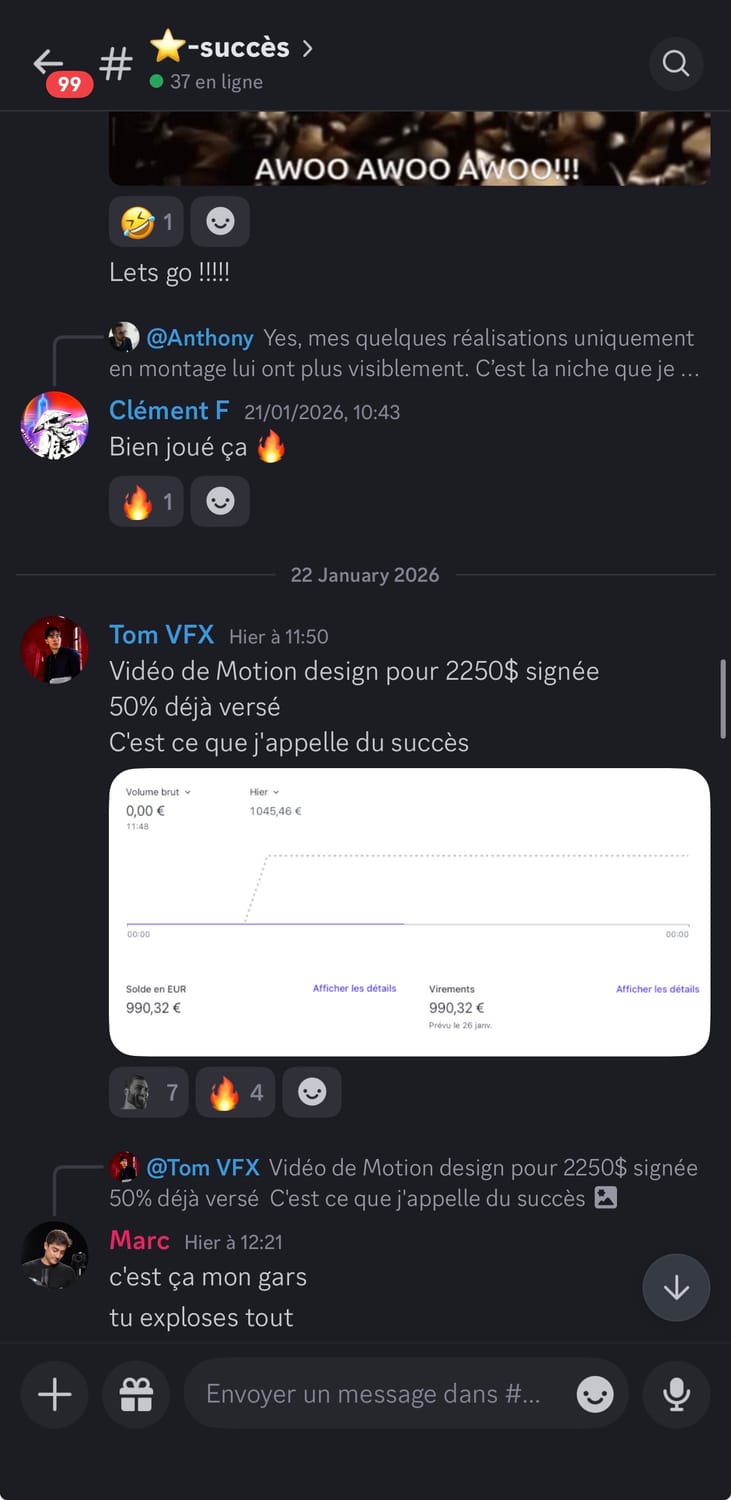Open emoji picker in message field

pos(595,1394)
